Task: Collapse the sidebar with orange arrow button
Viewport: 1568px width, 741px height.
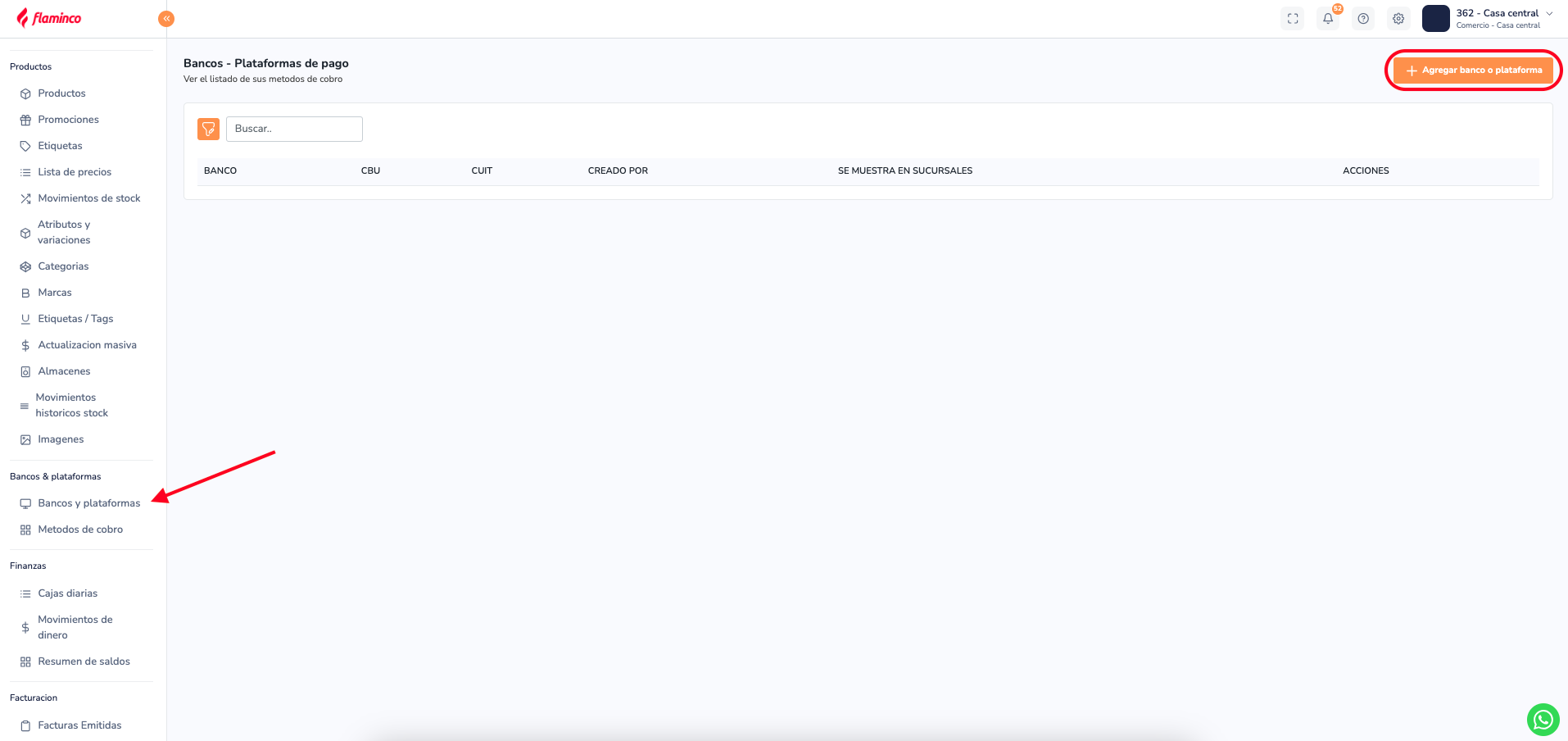Action: pyautogui.click(x=166, y=18)
